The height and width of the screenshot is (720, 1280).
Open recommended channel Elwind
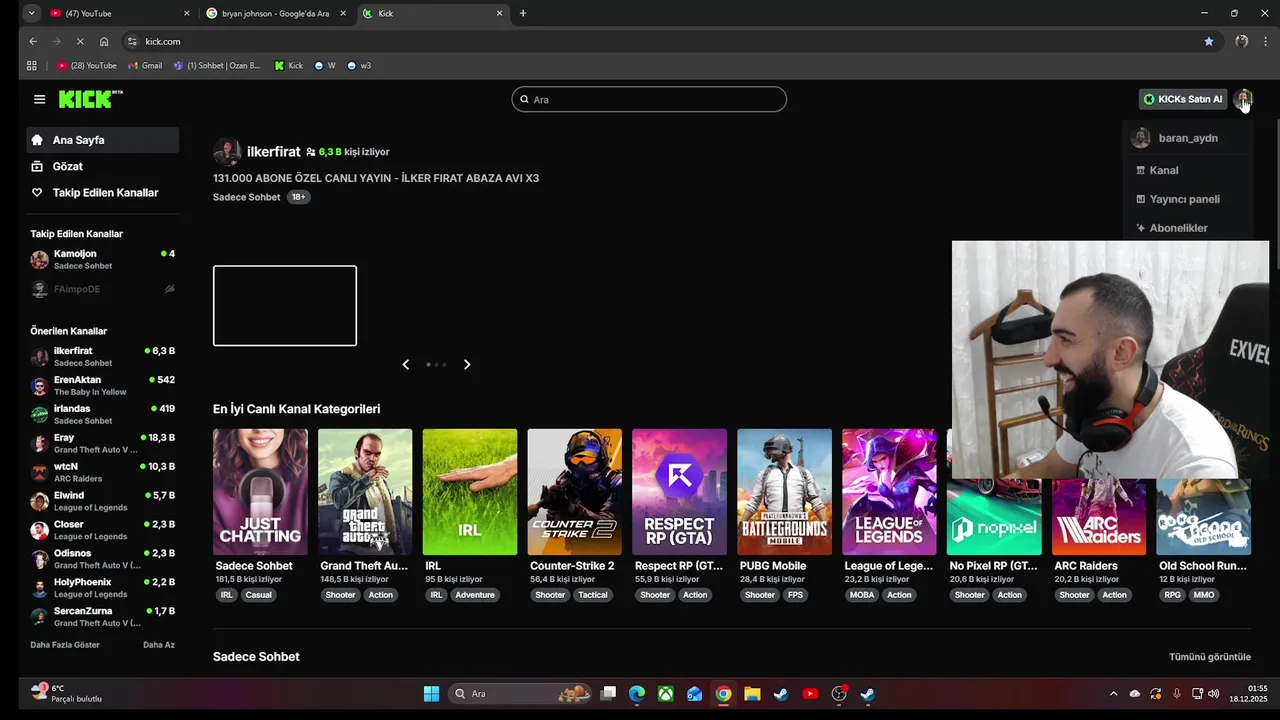click(x=103, y=501)
